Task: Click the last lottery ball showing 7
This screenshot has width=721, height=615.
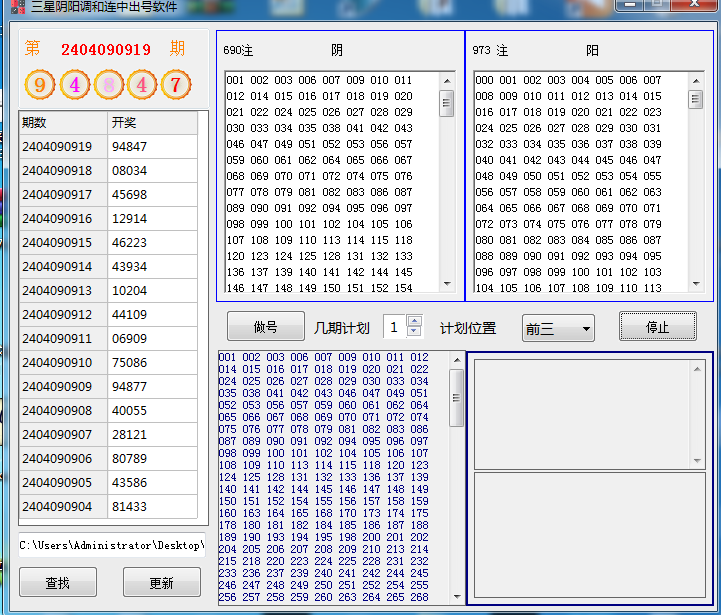Action: point(176,85)
